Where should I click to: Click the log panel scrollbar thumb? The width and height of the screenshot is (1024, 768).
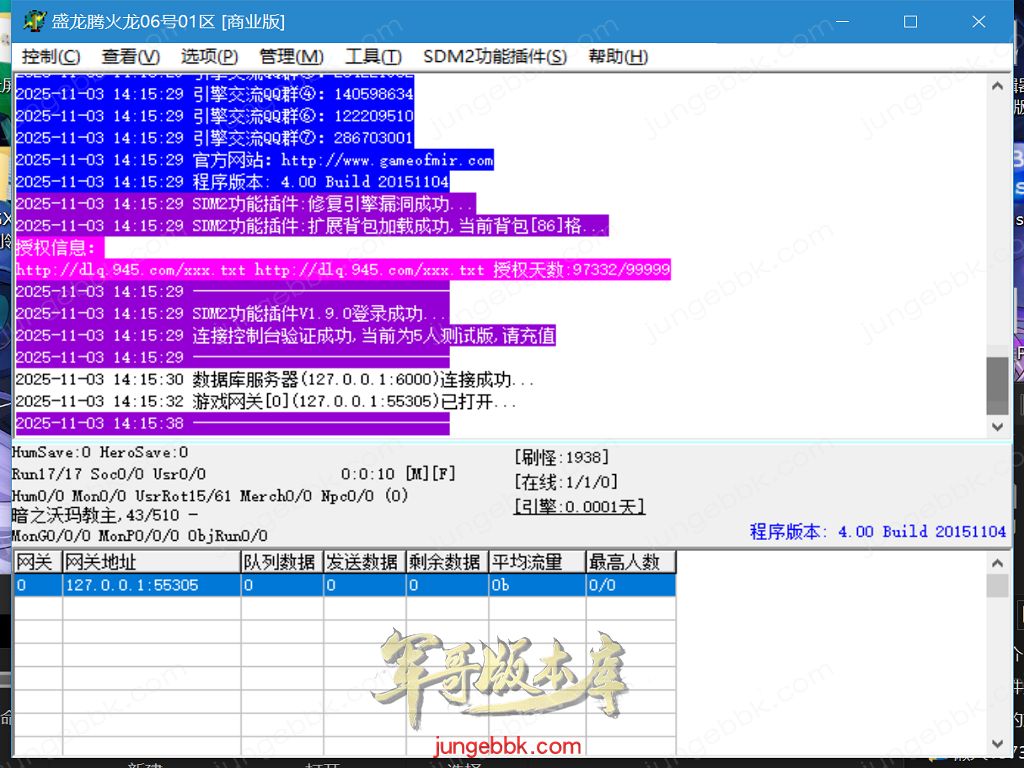[x=997, y=384]
